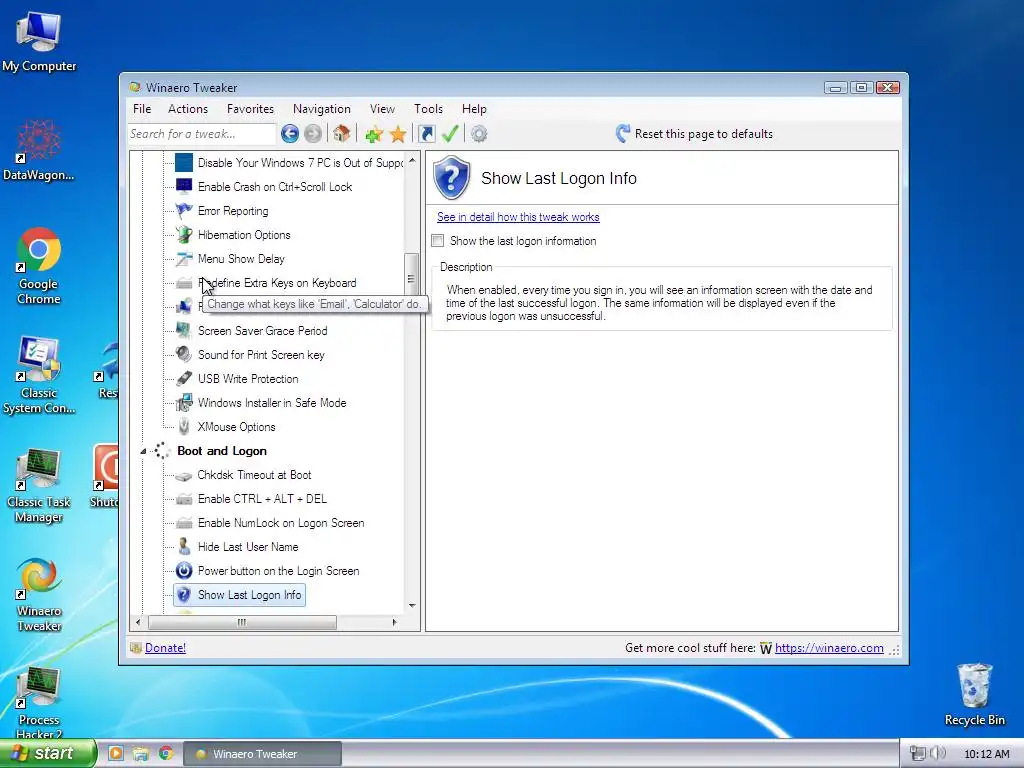Select Enable CTRL + ALT + DEL tweak
Screen dimensions: 1024x768
click(262, 499)
